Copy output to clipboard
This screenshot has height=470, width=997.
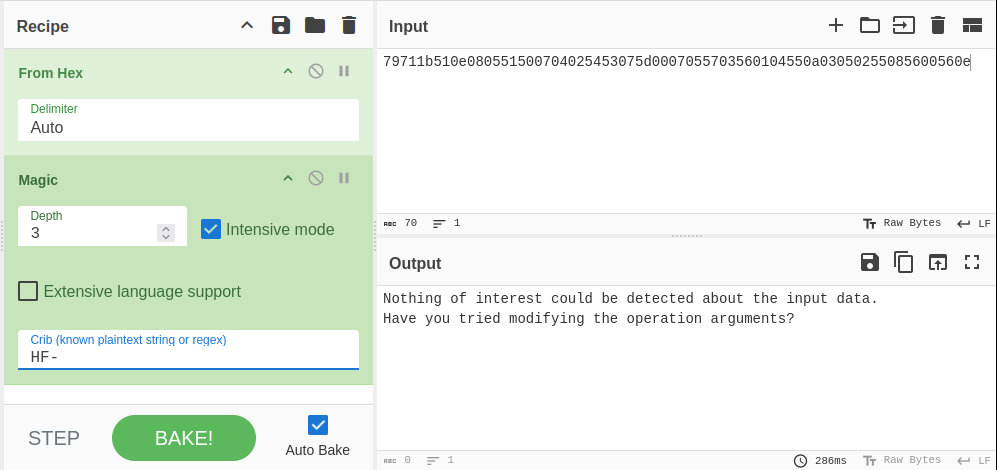coord(904,262)
